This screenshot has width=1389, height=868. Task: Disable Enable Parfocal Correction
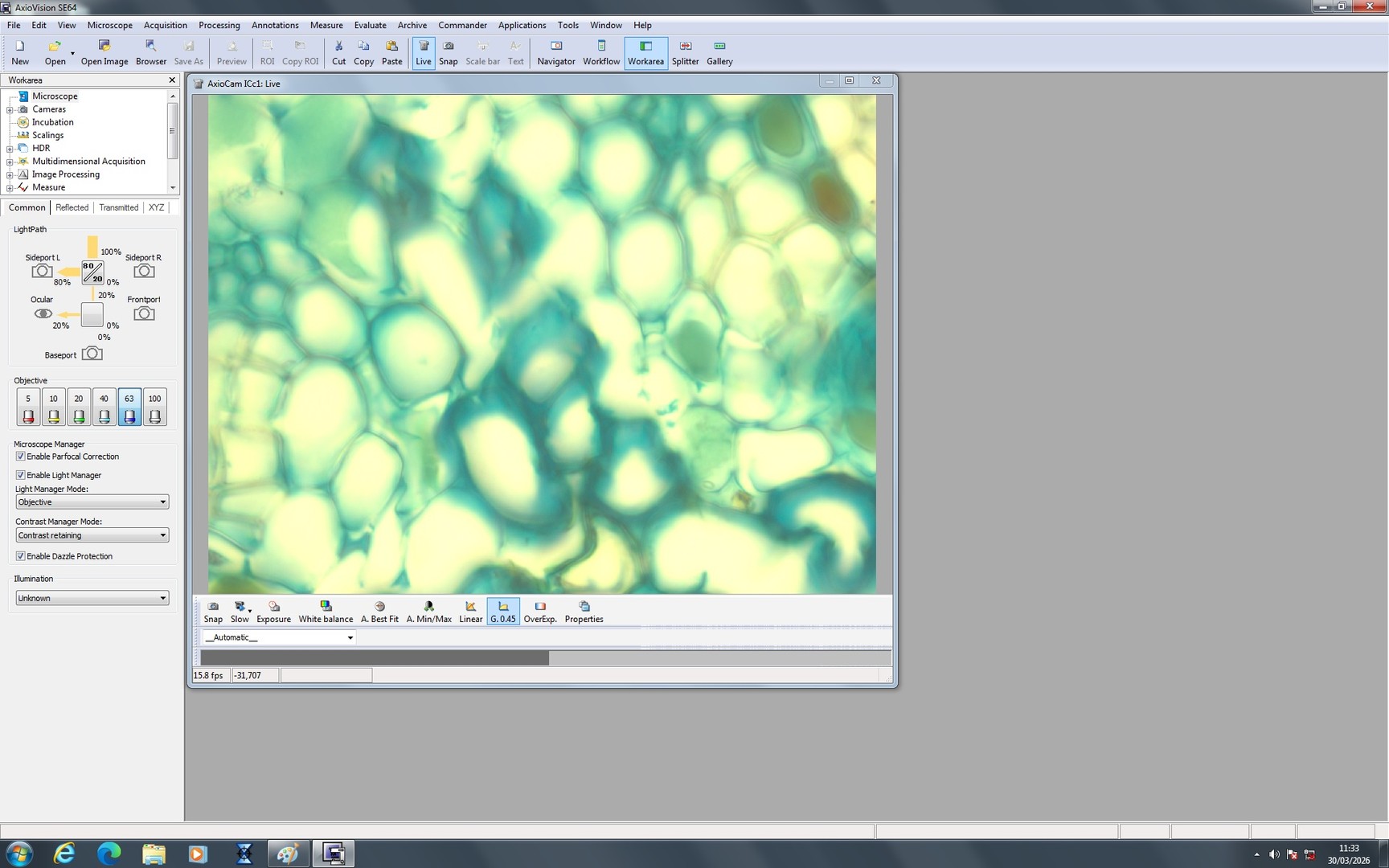pyautogui.click(x=20, y=456)
